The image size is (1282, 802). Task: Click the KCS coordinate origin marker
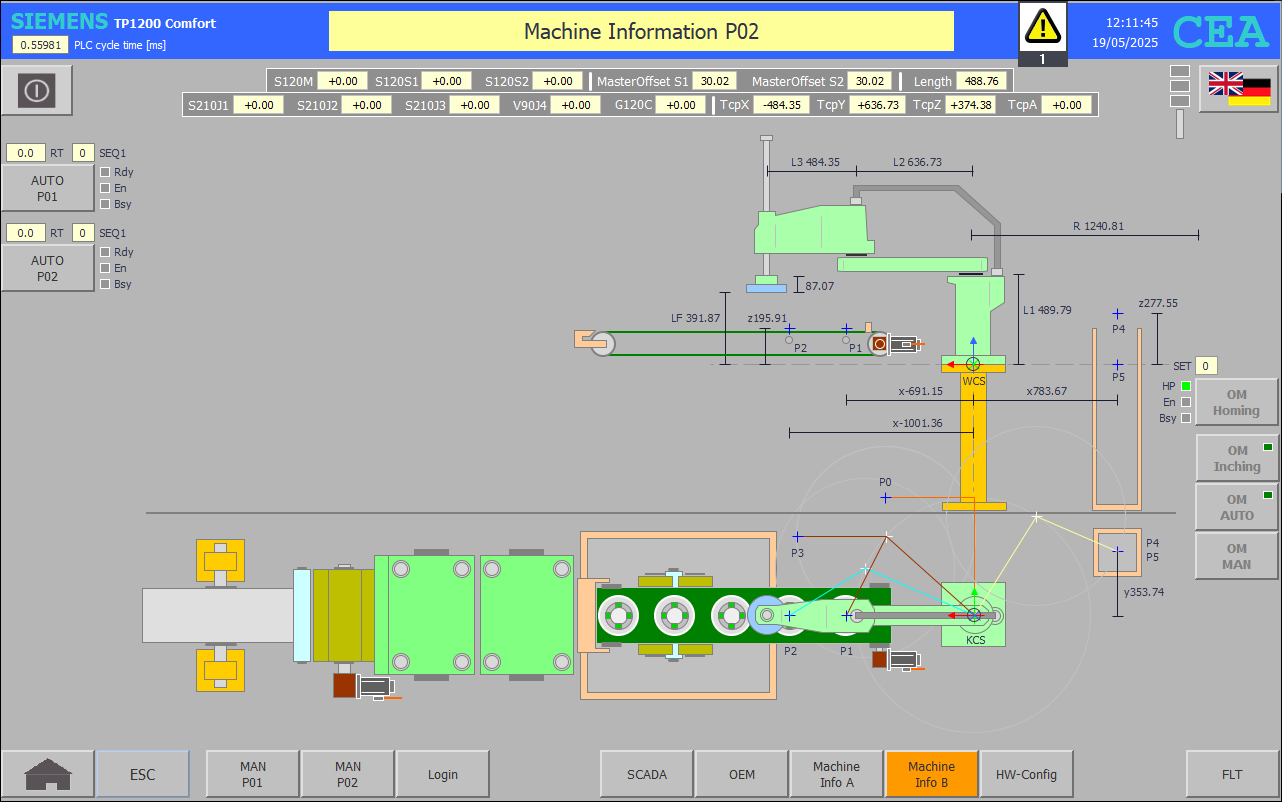(x=974, y=615)
